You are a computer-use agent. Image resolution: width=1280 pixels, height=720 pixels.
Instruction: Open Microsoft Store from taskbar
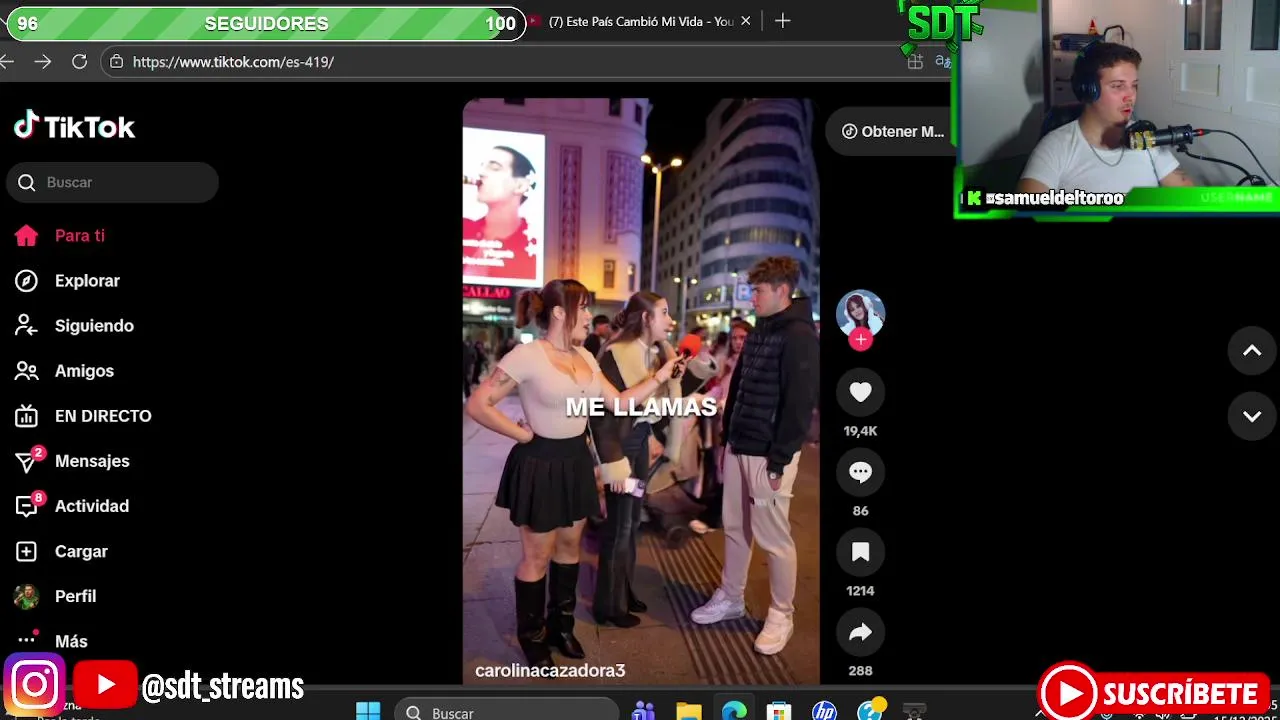[779, 711]
